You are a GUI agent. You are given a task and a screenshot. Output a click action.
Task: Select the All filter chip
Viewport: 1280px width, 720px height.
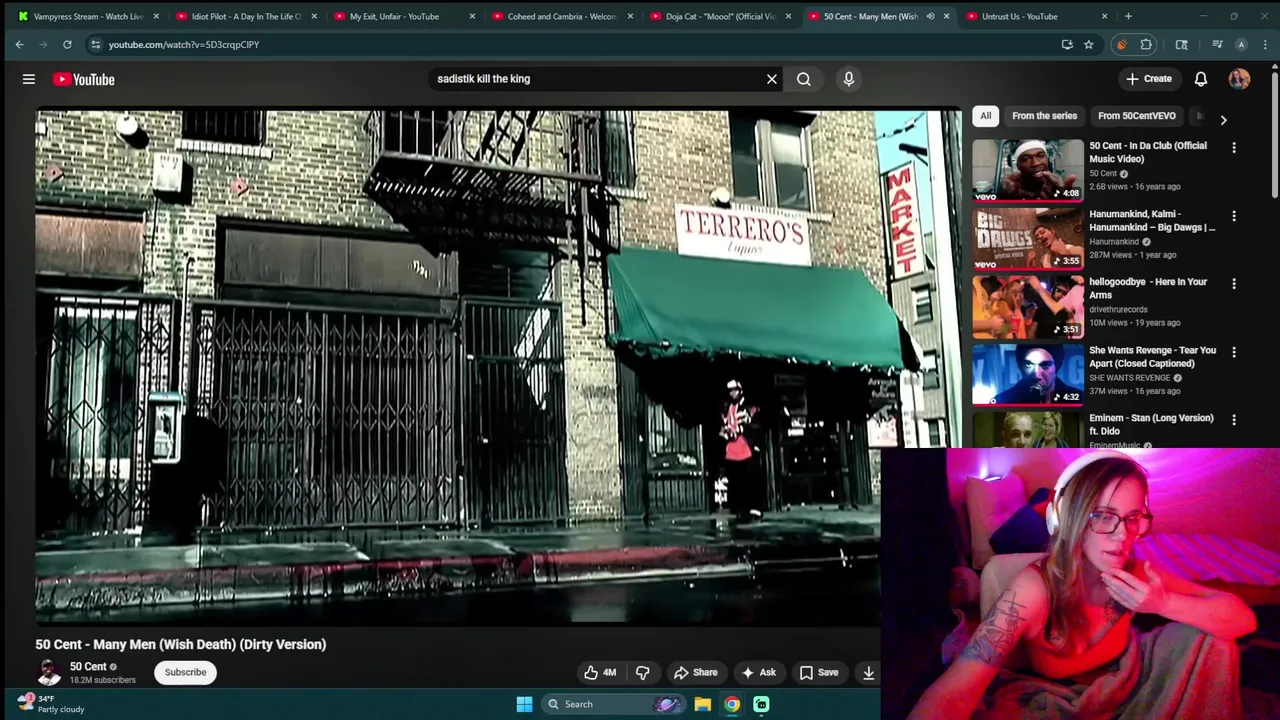[x=985, y=116]
